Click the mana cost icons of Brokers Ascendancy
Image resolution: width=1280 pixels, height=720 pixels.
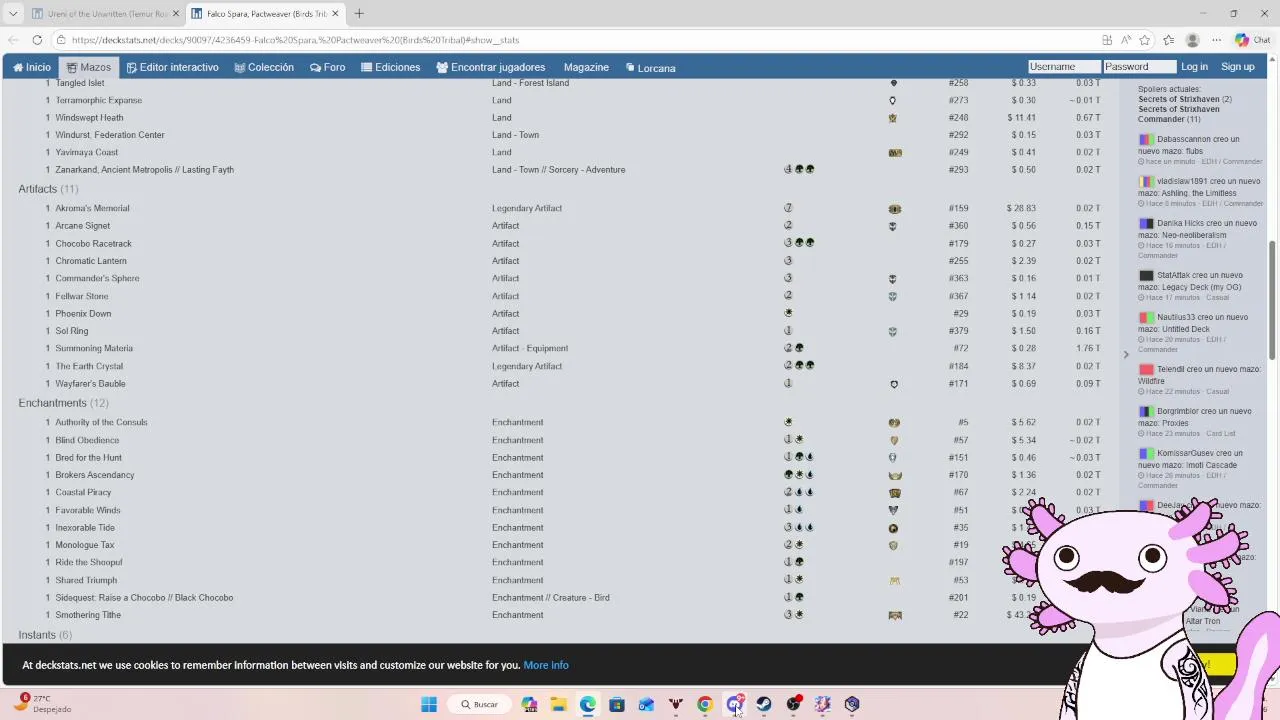pyautogui.click(x=799, y=475)
